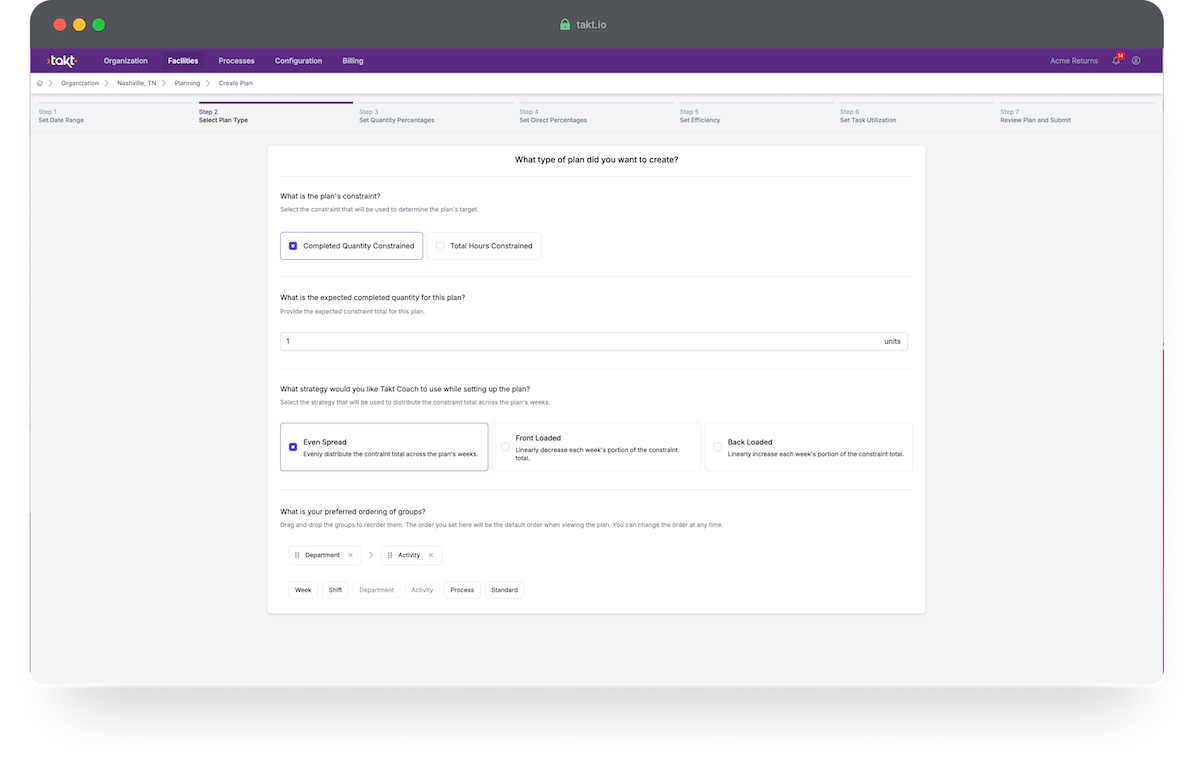Click the Step 2 progress bar
The width and height of the screenshot is (1200, 771).
pyautogui.click(x=275, y=103)
